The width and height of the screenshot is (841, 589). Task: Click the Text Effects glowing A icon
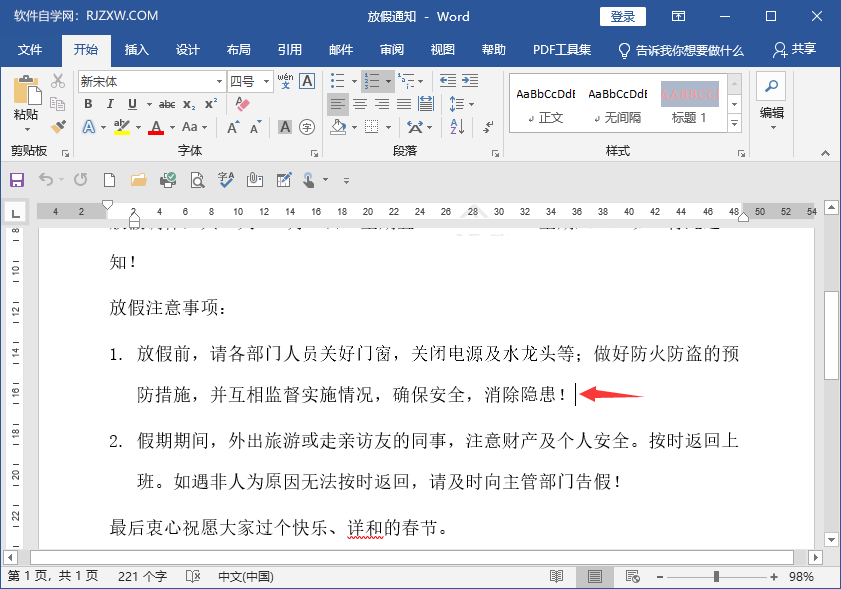tap(88, 127)
